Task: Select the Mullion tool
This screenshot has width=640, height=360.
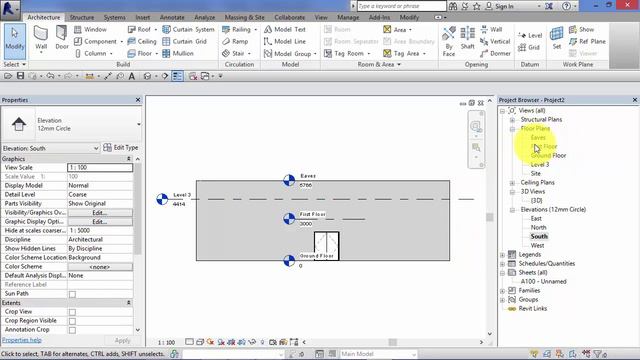Action: pyautogui.click(x=178, y=53)
